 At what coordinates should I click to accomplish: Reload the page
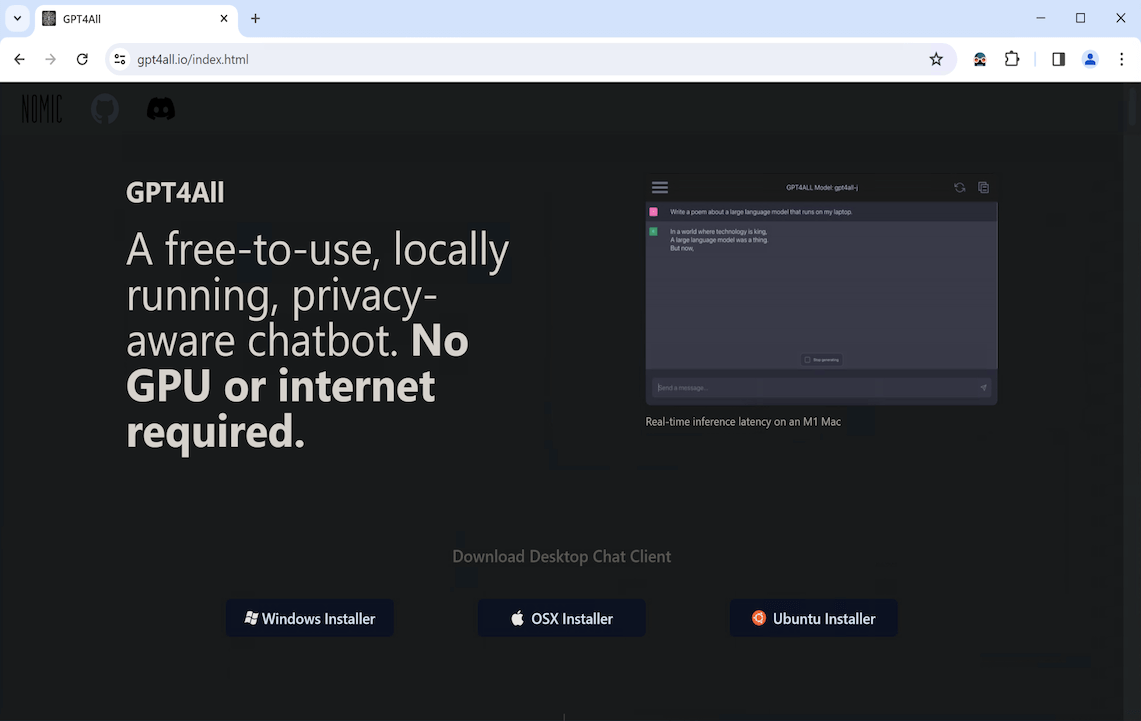(x=83, y=59)
